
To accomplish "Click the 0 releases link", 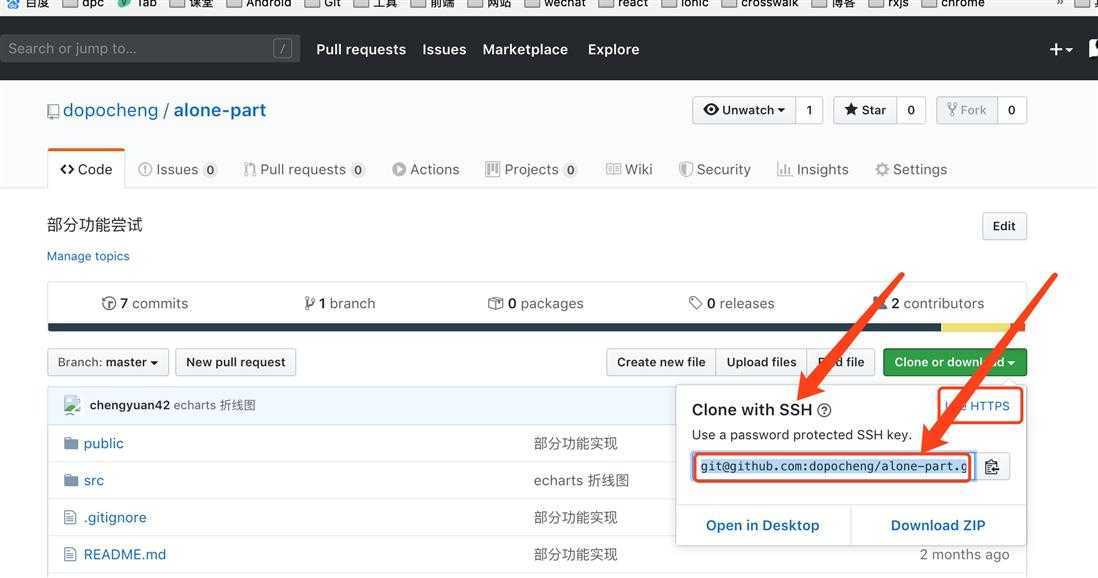I will pyautogui.click(x=731, y=303).
